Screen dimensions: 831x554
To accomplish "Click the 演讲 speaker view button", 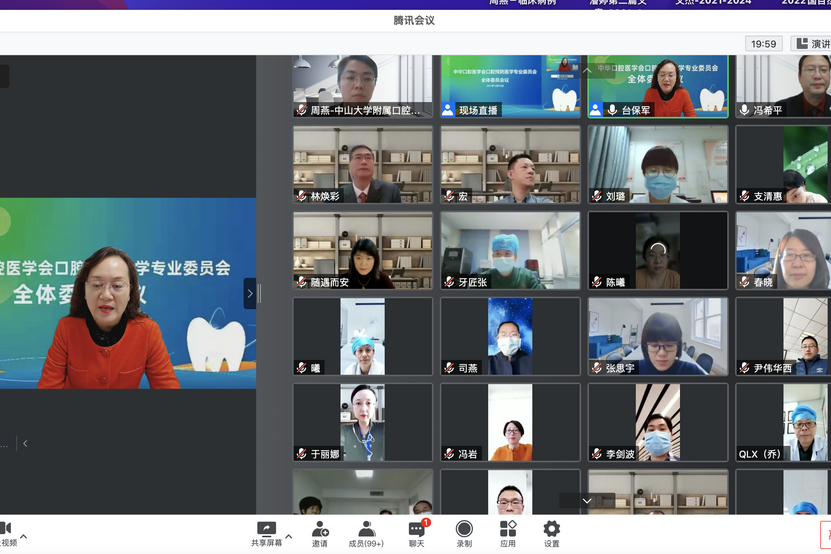I will pyautogui.click(x=811, y=44).
